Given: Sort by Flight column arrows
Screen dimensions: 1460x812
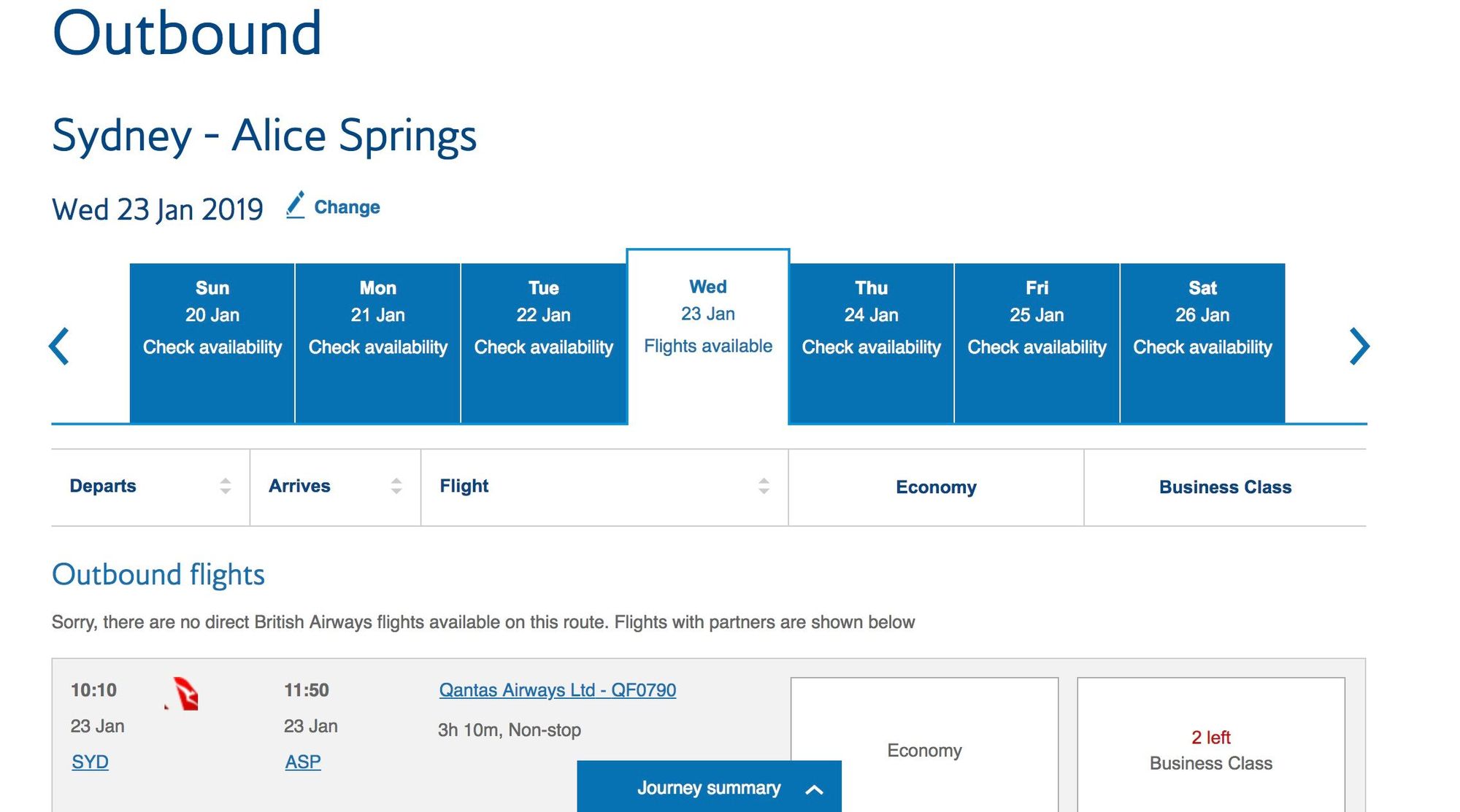Looking at the screenshot, I should (x=764, y=486).
